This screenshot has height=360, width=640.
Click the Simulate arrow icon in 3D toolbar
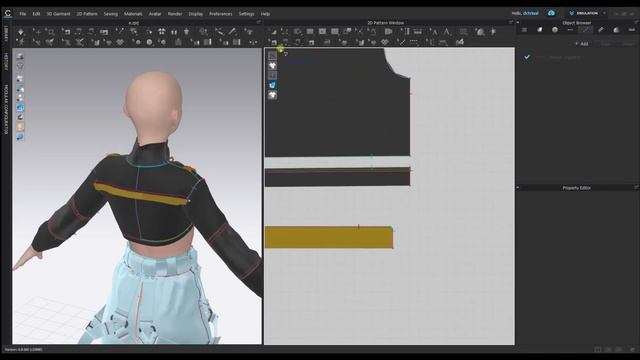coord(20,31)
